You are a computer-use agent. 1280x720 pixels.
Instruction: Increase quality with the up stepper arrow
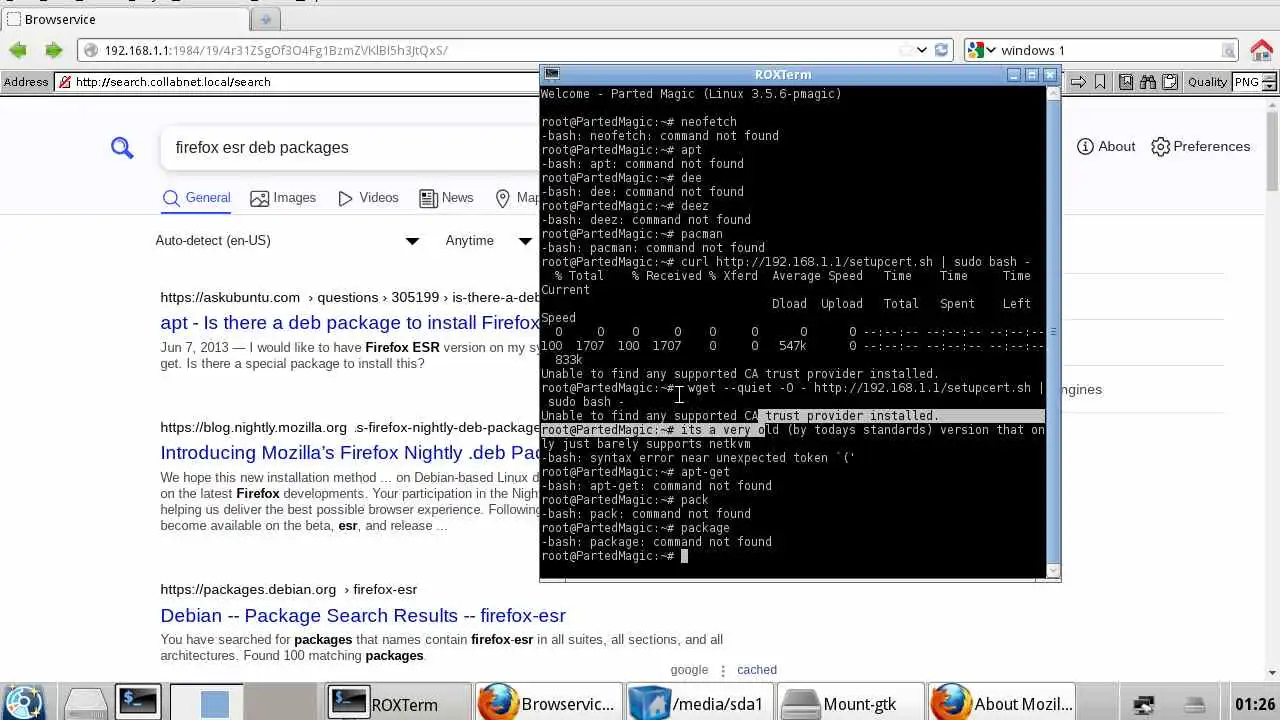point(1268,78)
